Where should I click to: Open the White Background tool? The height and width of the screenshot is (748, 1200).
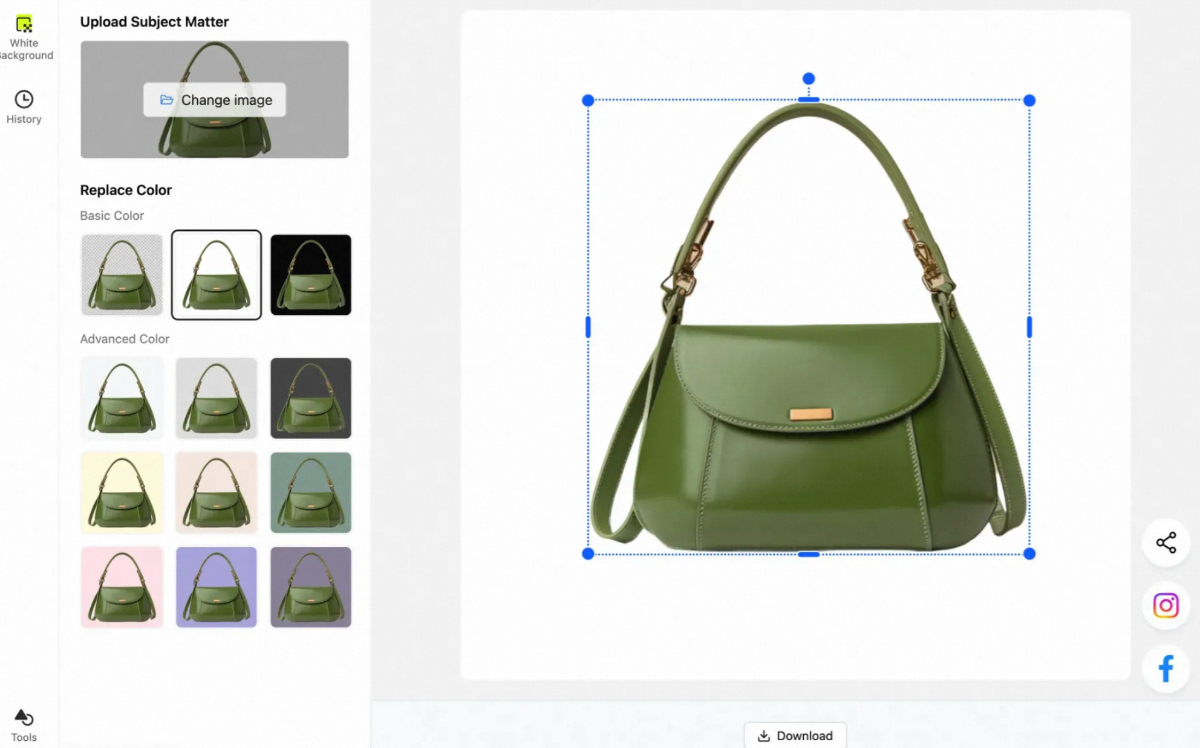click(24, 36)
